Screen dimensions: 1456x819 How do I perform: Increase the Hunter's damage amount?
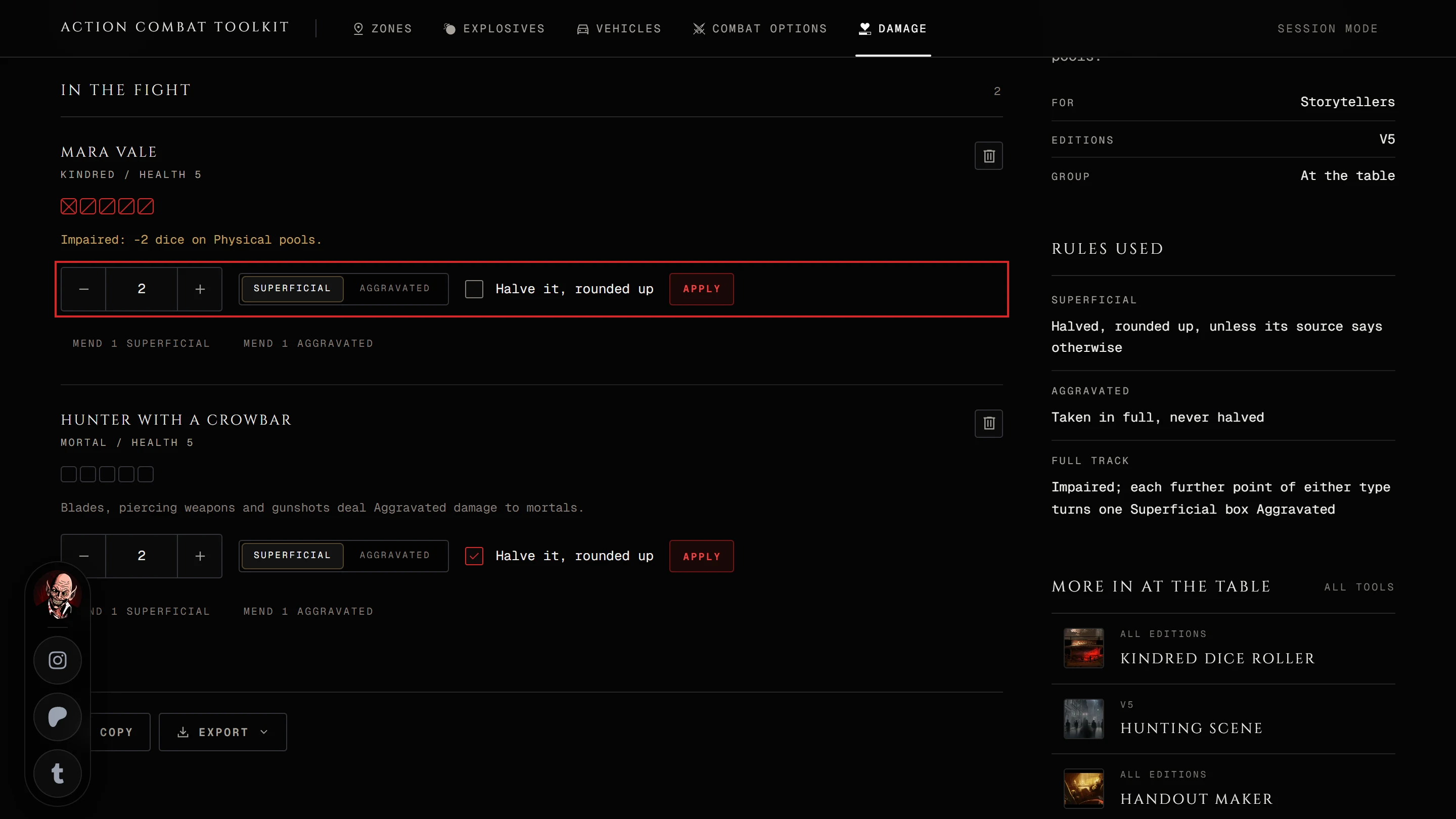tap(200, 556)
